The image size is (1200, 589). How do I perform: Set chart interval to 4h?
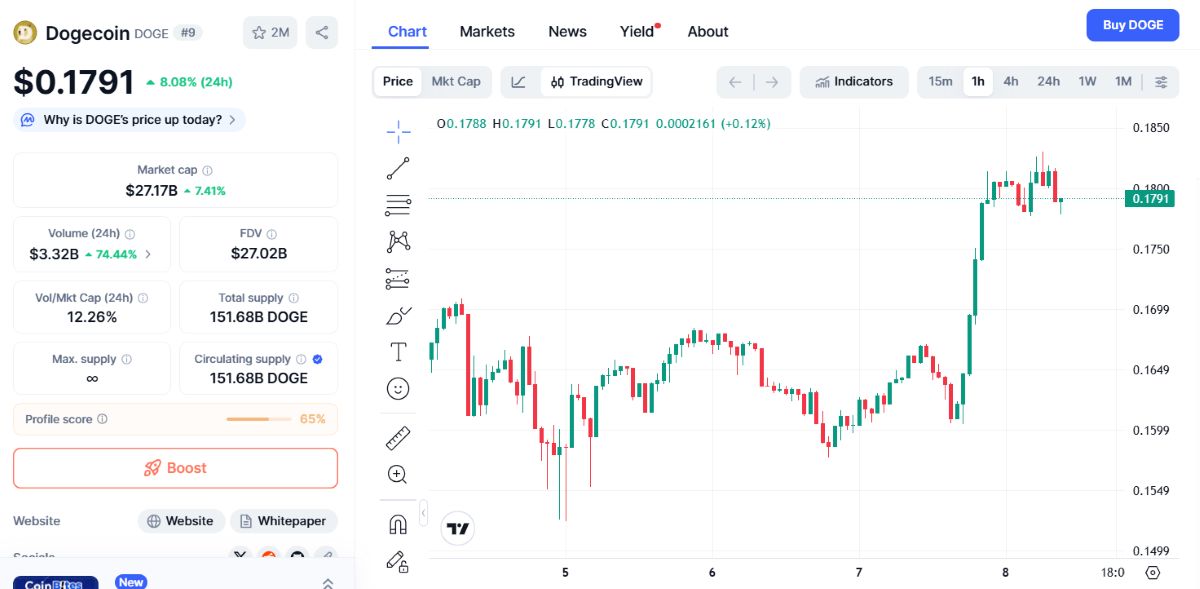pyautogui.click(x=1011, y=82)
